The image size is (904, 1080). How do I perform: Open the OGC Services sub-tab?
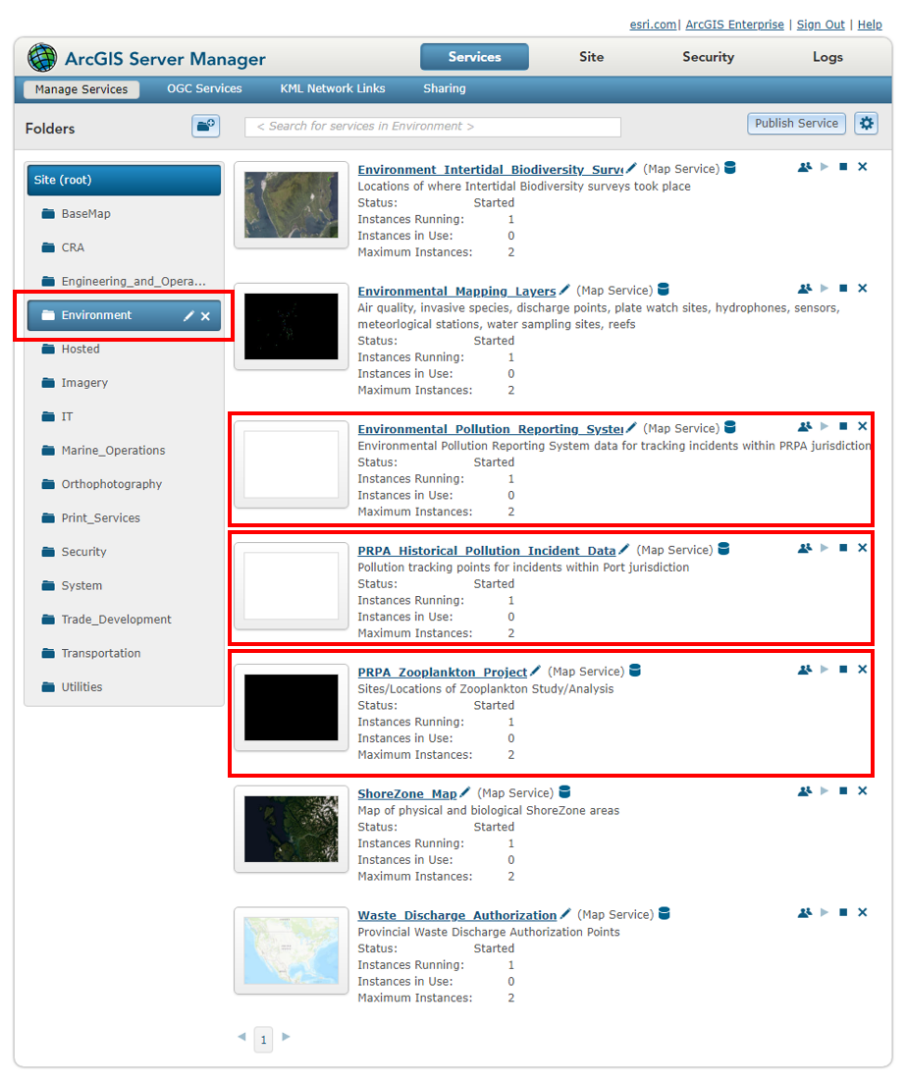204,89
